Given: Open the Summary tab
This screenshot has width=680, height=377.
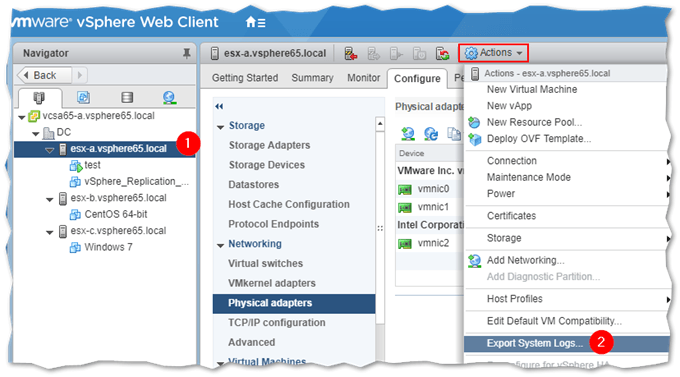Looking at the screenshot, I should 312,78.
